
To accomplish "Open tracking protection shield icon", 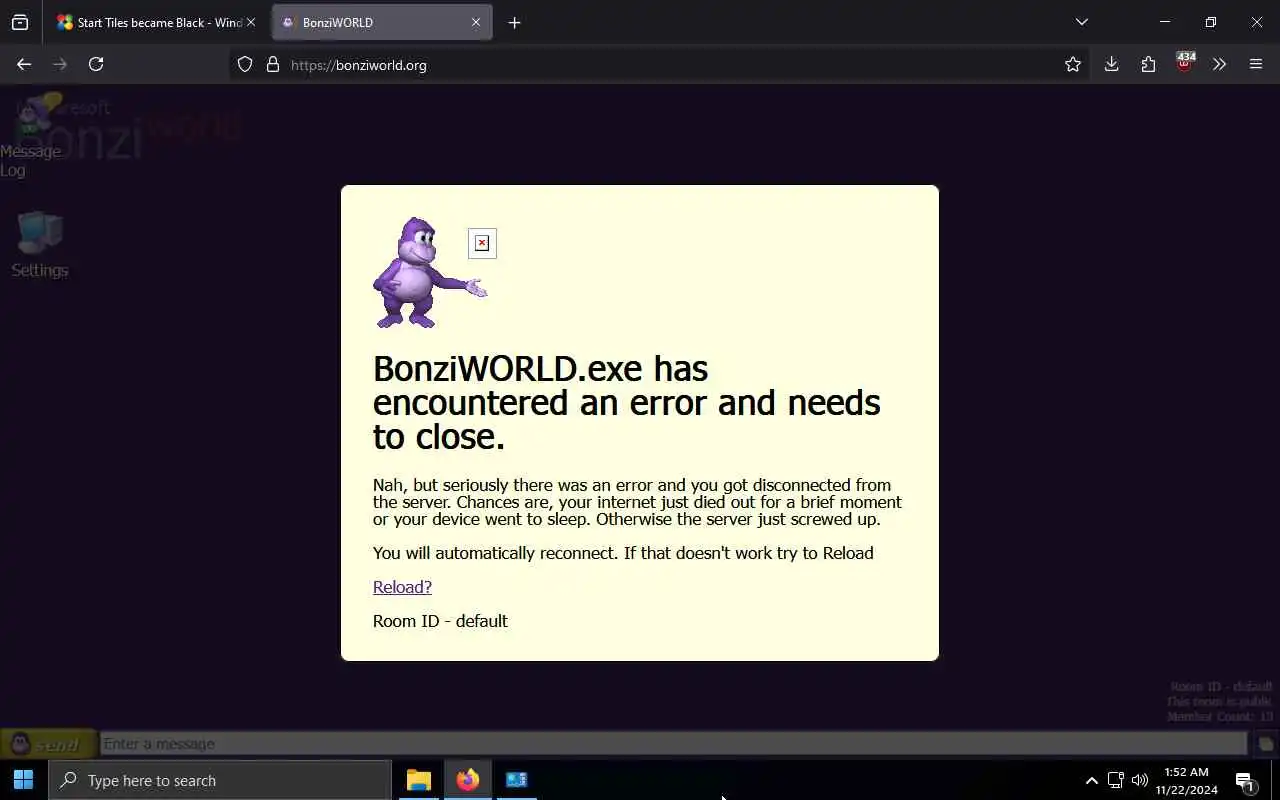I will [x=245, y=65].
